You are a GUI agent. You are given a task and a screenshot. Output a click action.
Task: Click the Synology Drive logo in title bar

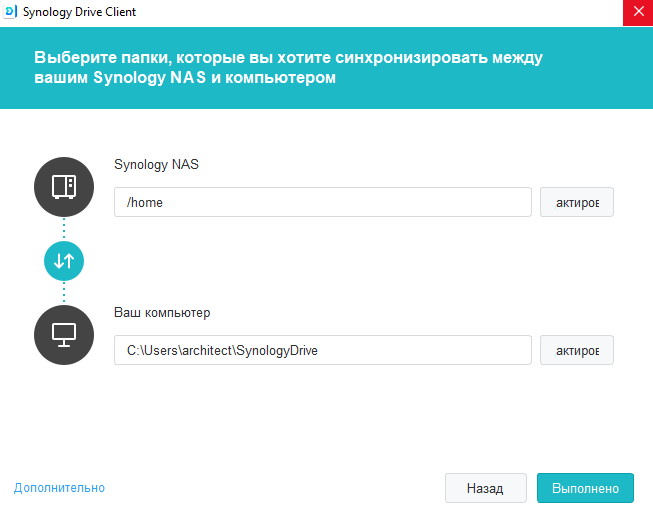click(x=11, y=12)
